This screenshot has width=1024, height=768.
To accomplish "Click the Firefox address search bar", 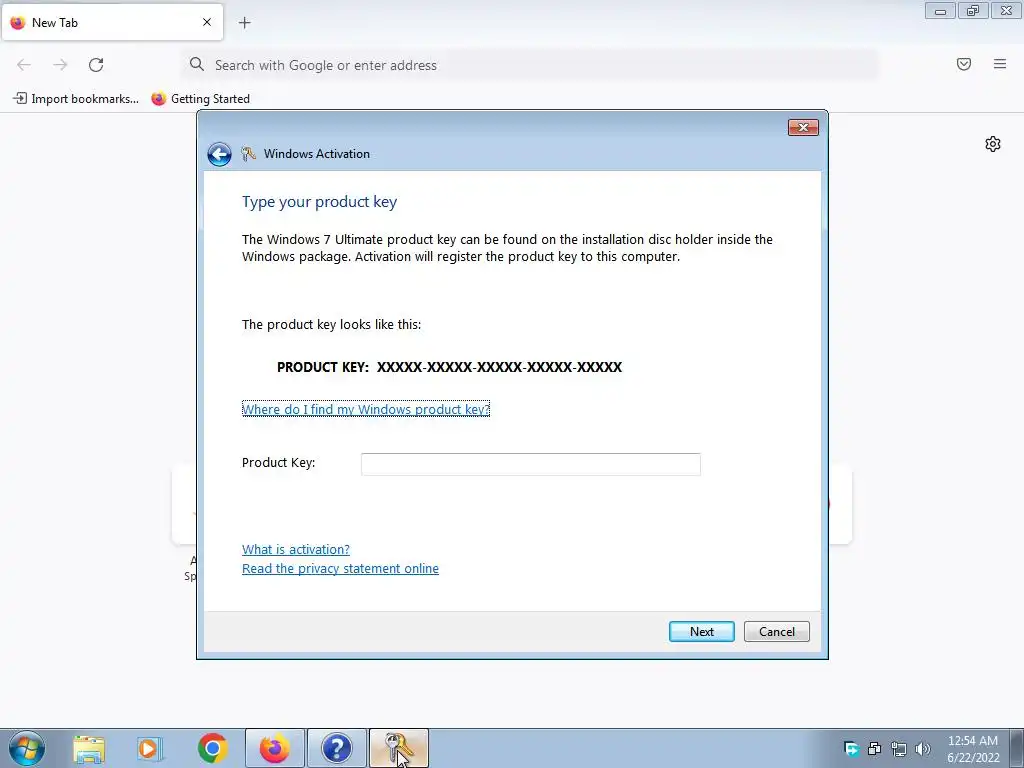I will coord(530,65).
